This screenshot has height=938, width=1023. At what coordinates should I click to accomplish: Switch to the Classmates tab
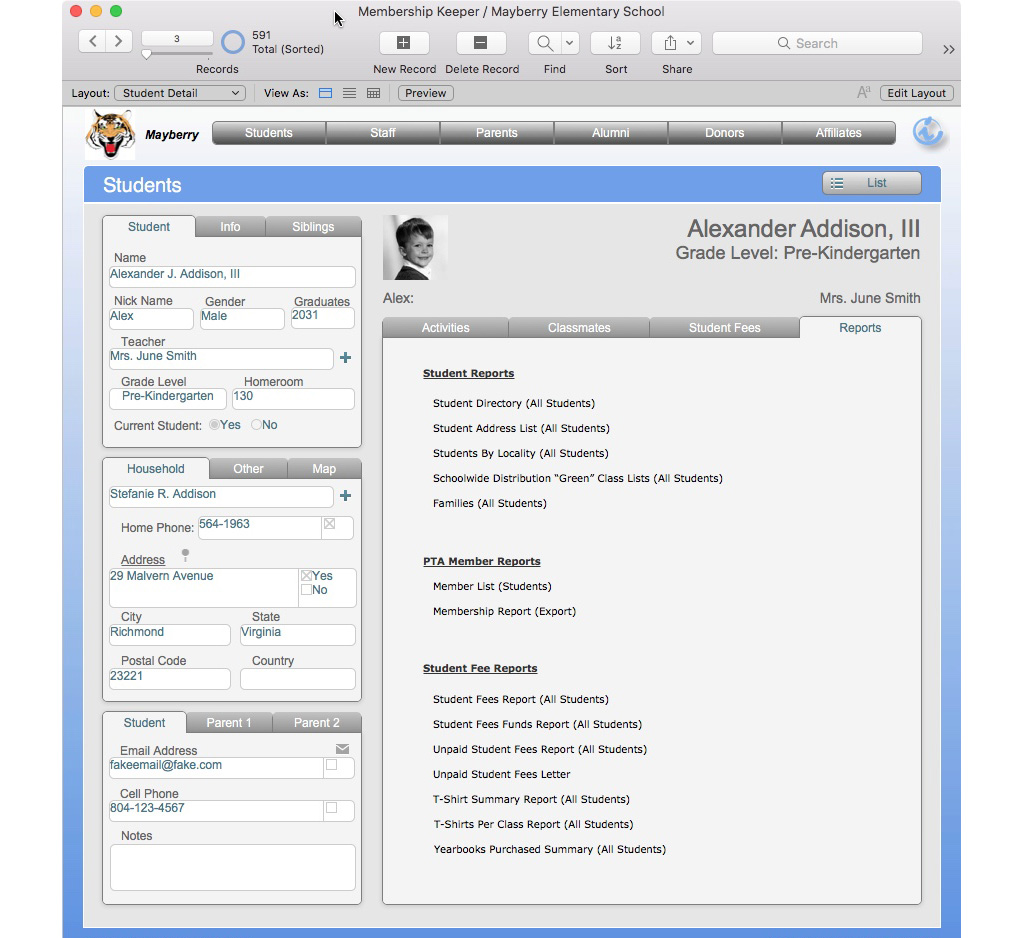coord(579,327)
